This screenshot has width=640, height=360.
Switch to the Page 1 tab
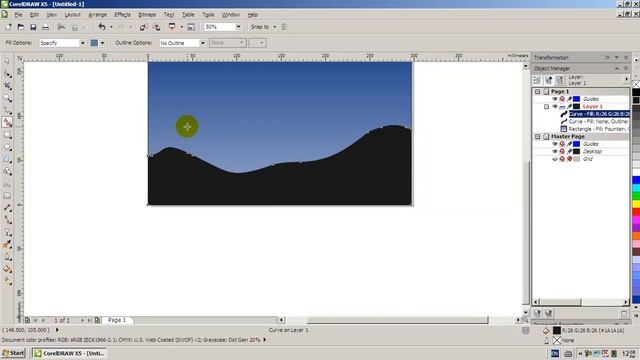pos(117,320)
